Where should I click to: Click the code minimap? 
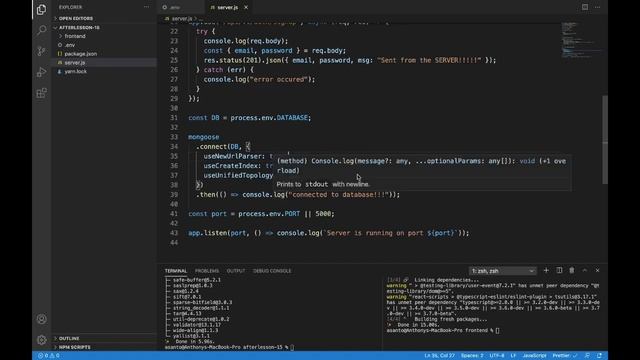580,40
